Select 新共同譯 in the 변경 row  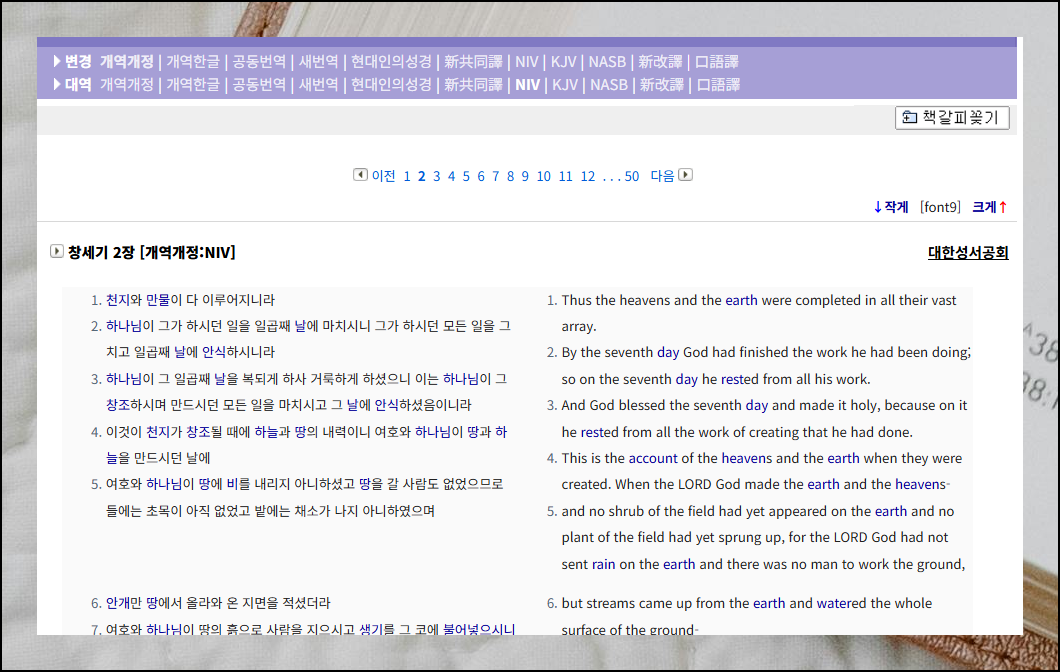pos(473,62)
